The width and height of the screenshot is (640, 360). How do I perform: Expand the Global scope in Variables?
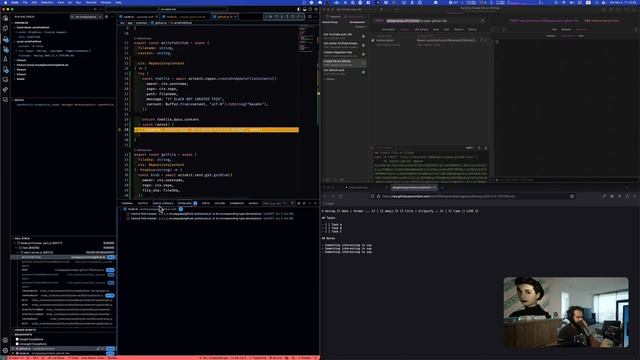tap(15, 79)
